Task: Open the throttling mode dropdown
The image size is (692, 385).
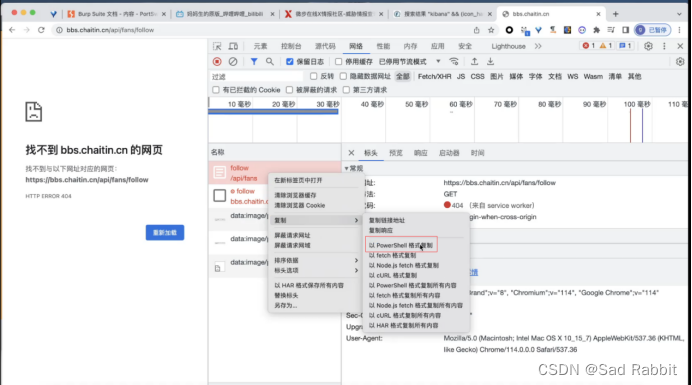Action: 410,62
